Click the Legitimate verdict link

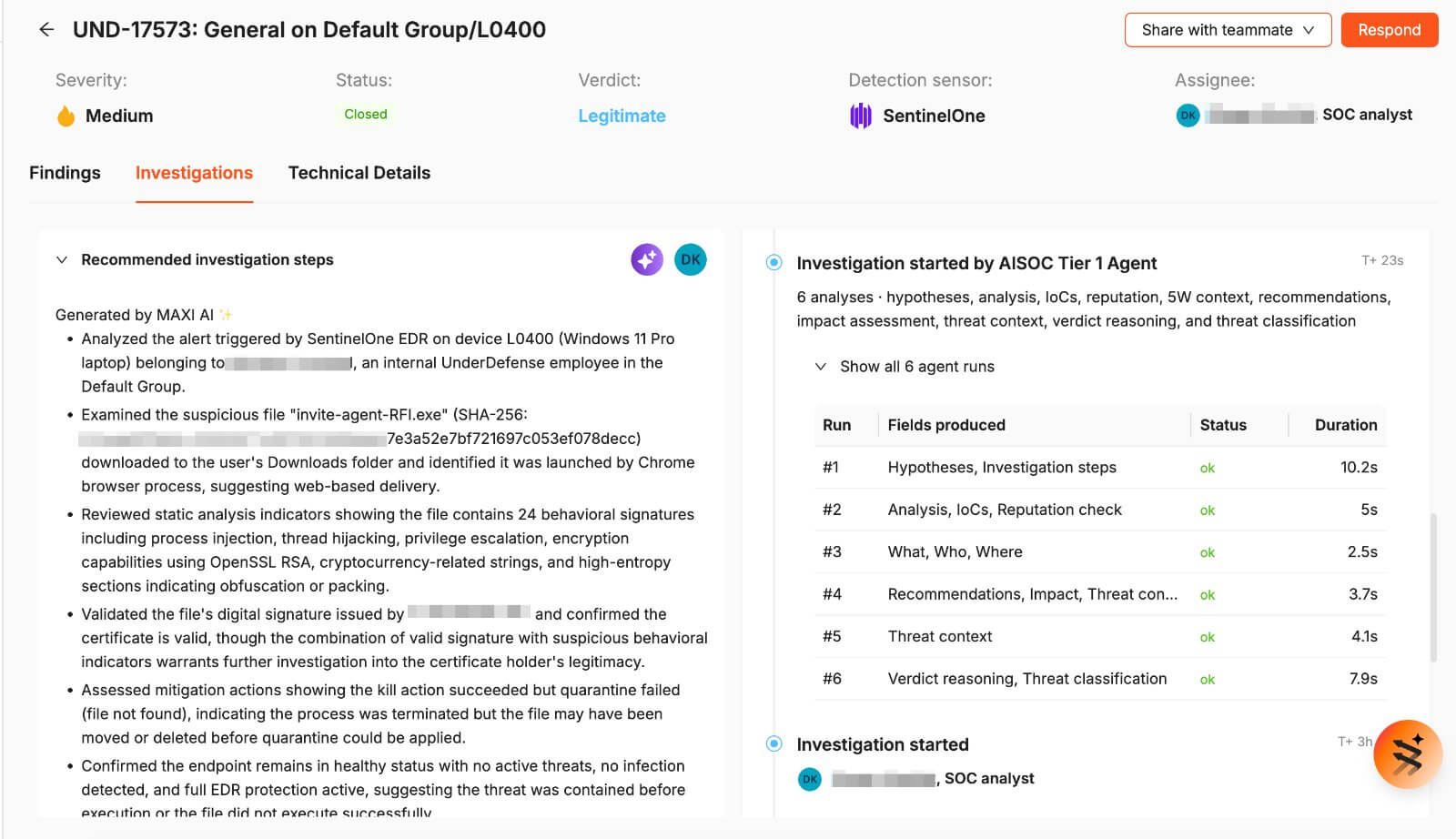coord(622,116)
